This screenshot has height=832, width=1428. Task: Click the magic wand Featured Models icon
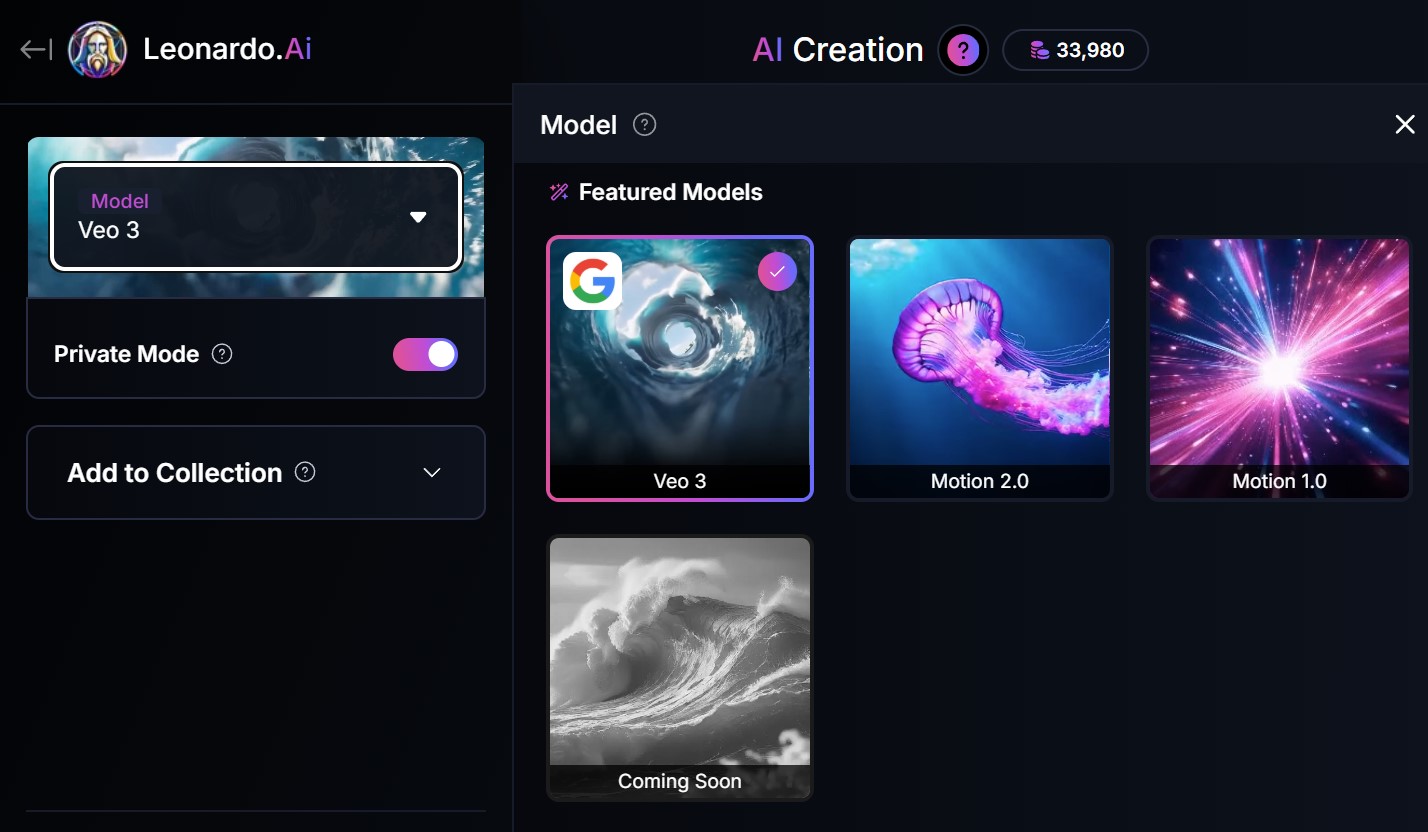559,192
